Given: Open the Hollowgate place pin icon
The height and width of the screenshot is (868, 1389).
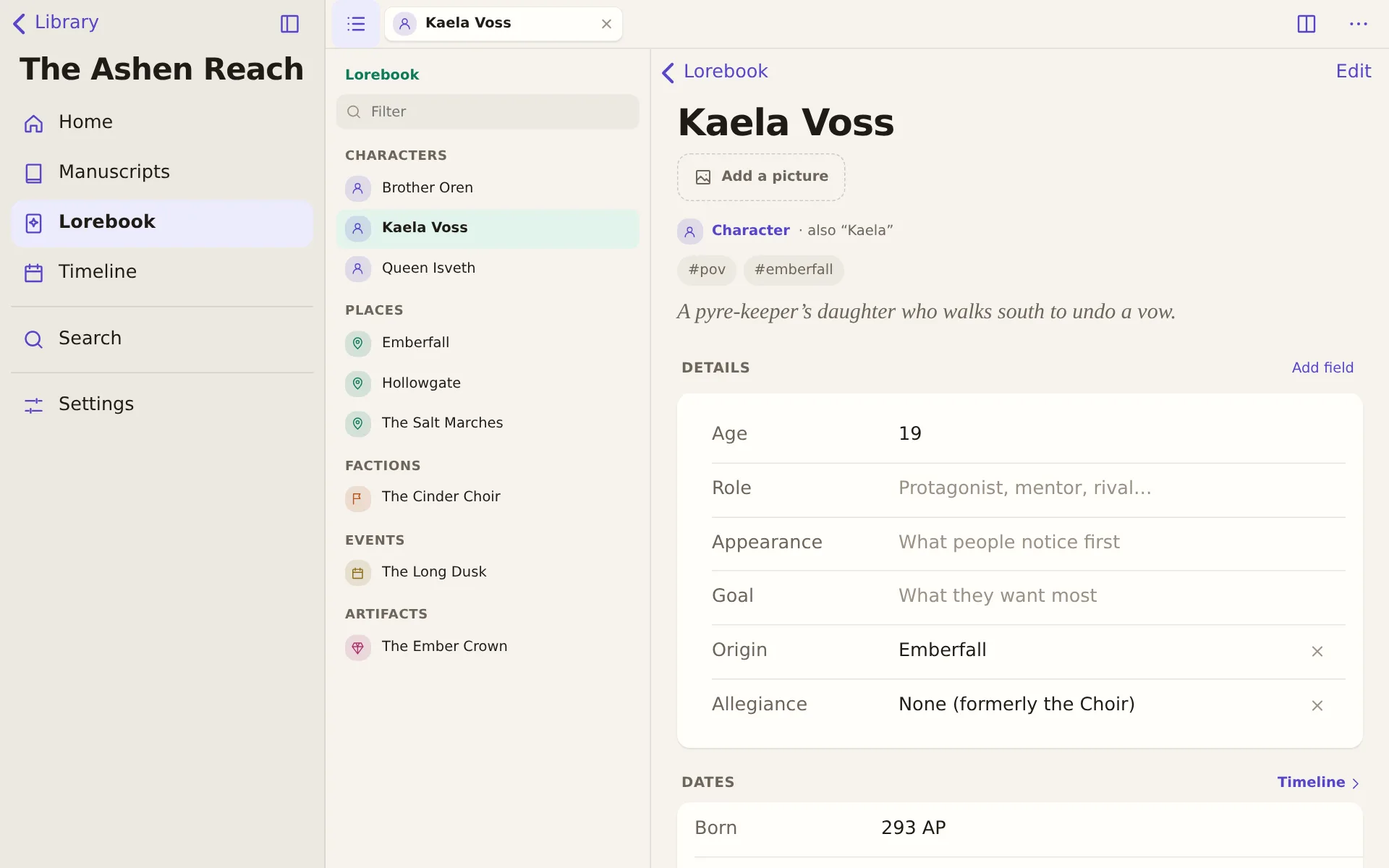Looking at the screenshot, I should click(357, 383).
